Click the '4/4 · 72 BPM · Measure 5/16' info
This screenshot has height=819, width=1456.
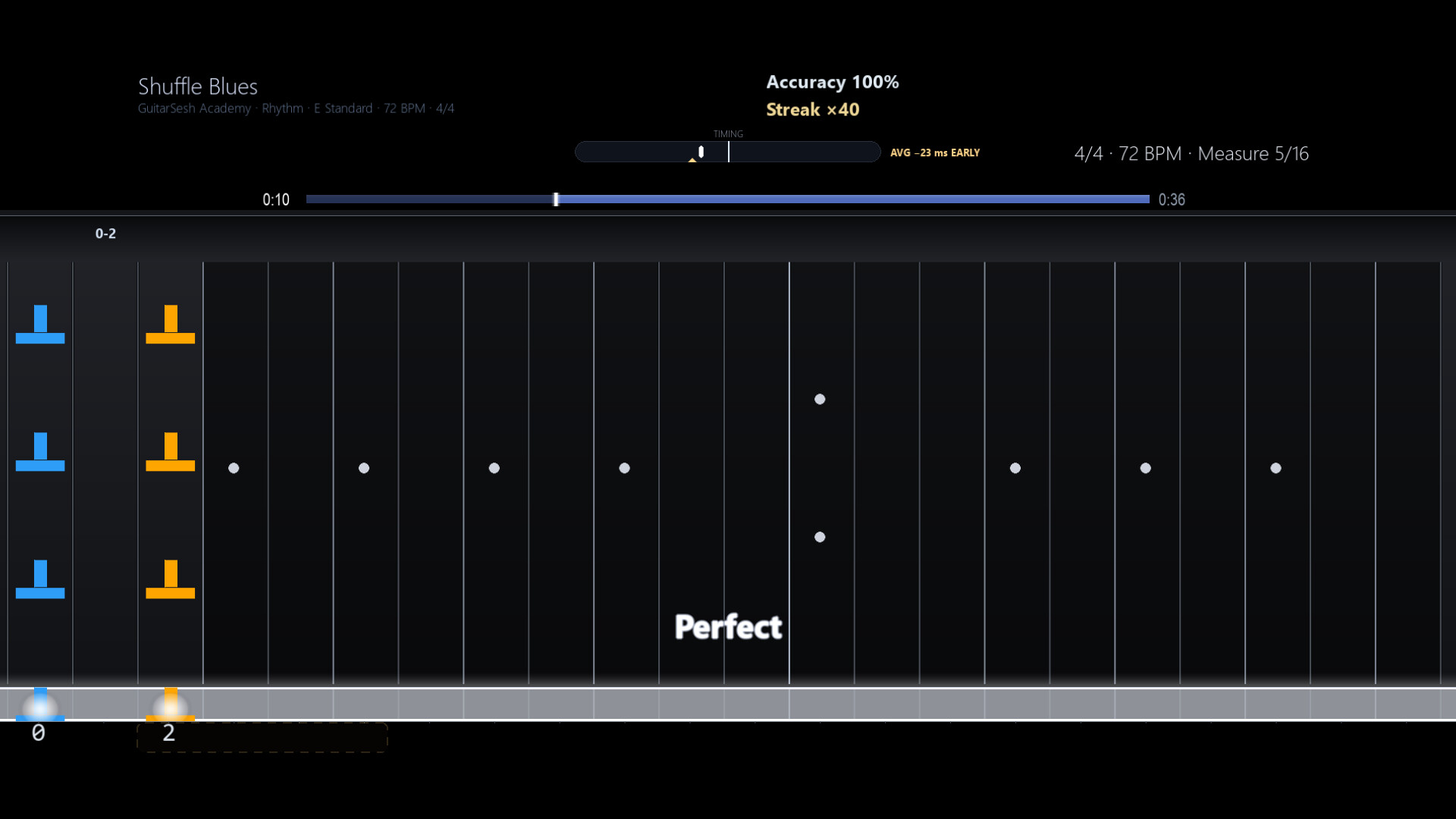click(x=1191, y=154)
